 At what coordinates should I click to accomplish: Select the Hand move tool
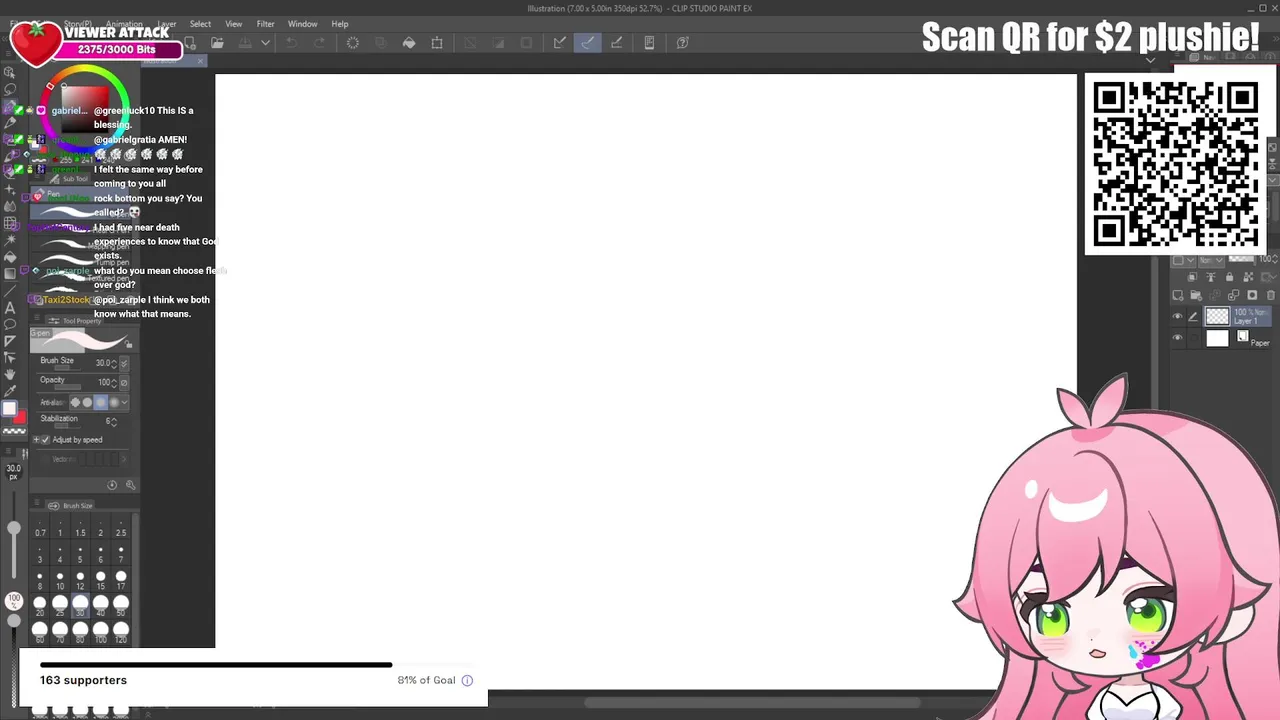coord(10,374)
